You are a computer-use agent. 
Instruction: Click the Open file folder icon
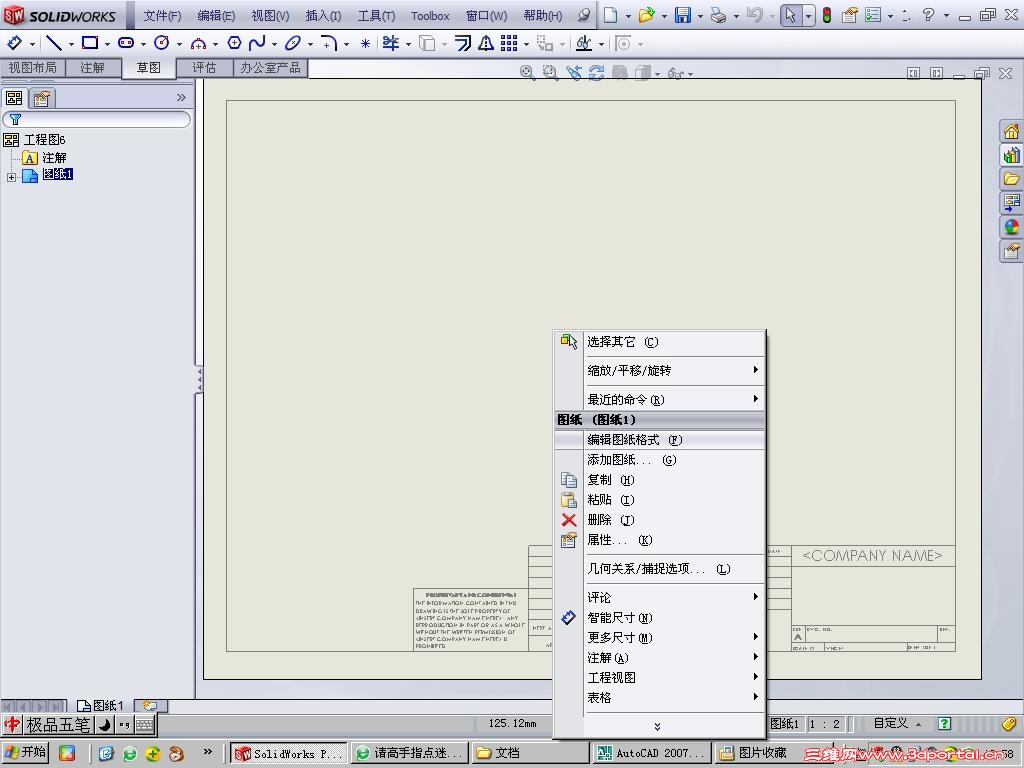(x=646, y=15)
